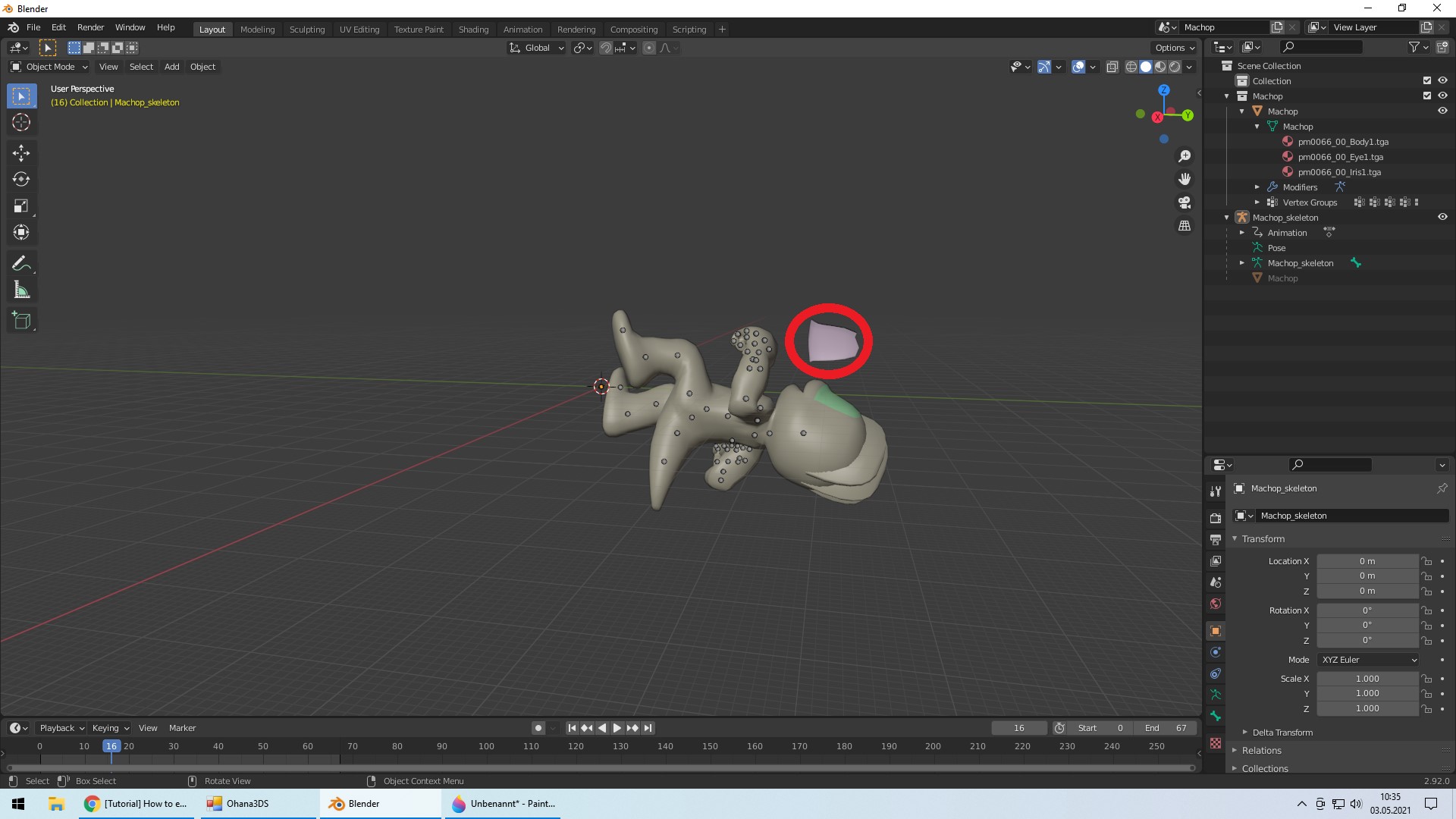
Task: Select the Add Cube tool
Action: pos(21,321)
